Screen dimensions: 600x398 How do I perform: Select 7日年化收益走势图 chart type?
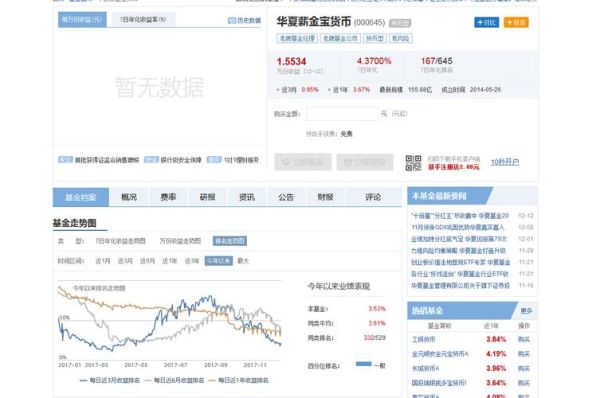click(120, 241)
